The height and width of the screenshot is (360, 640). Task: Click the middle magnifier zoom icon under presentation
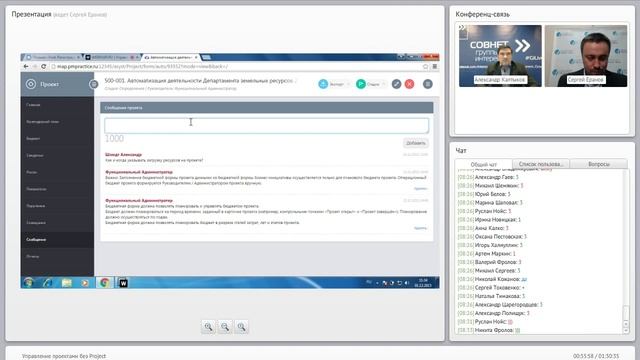[x=225, y=327]
